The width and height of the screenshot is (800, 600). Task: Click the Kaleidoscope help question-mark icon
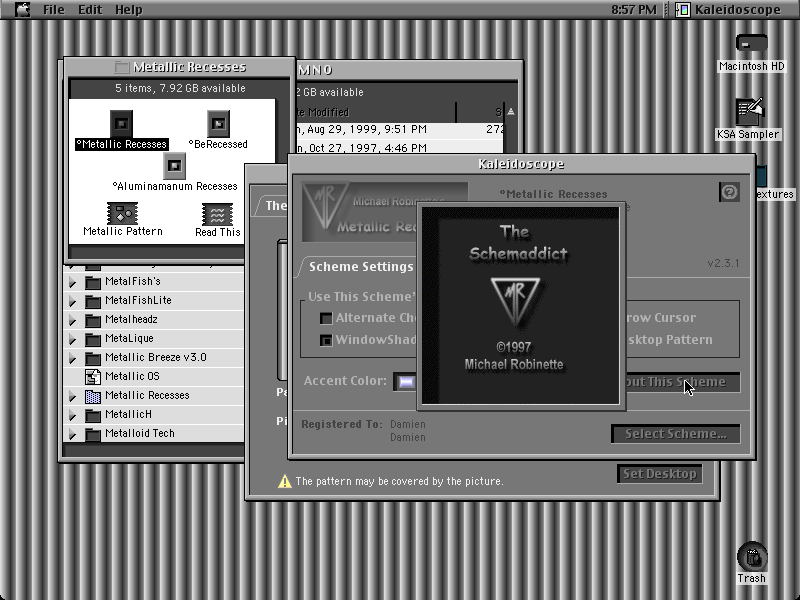729,192
